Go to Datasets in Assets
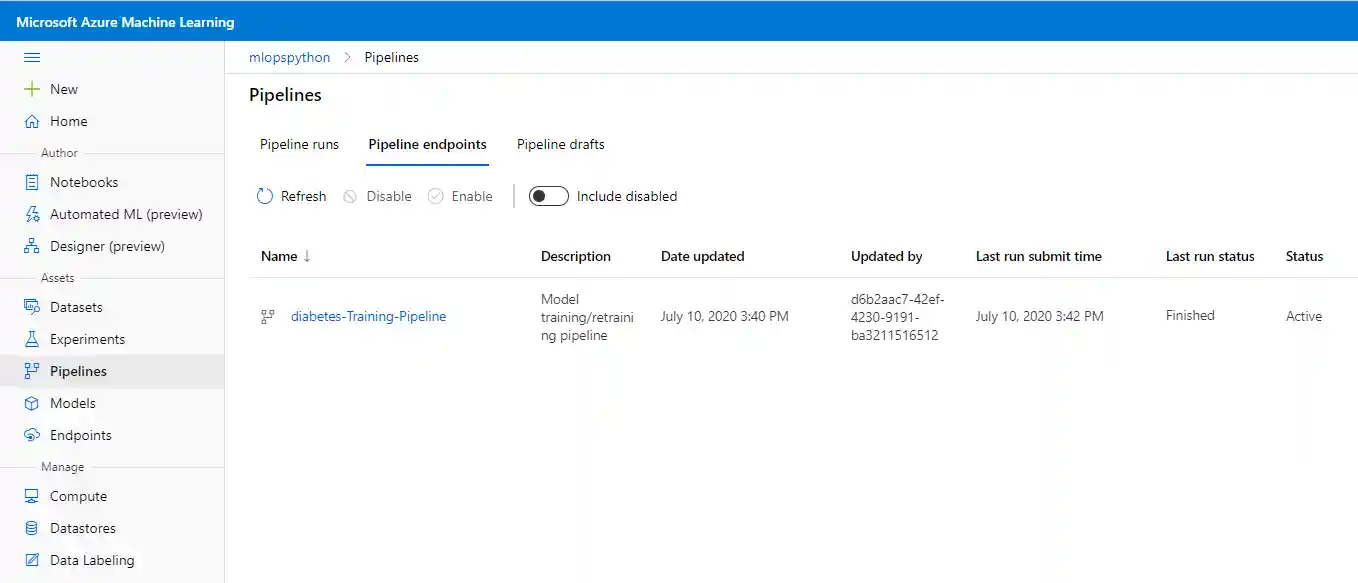1358x583 pixels. pos(76,307)
